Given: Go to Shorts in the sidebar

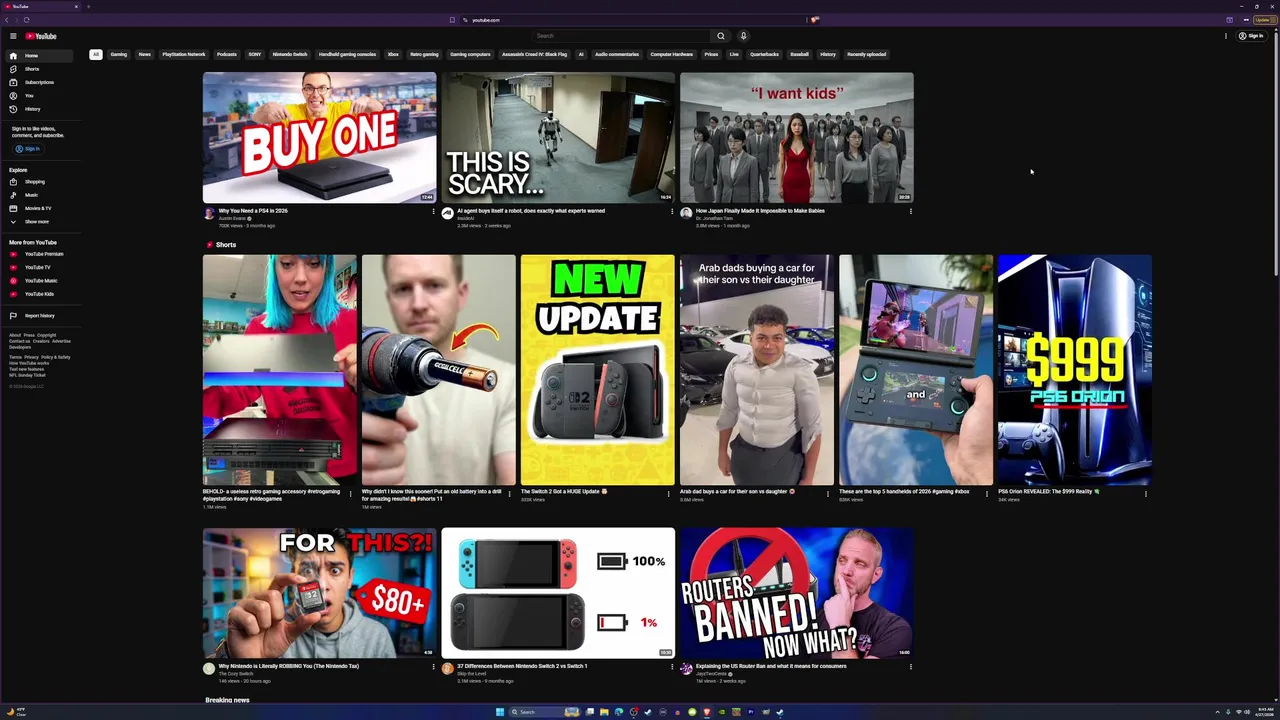Looking at the screenshot, I should (x=39, y=69).
